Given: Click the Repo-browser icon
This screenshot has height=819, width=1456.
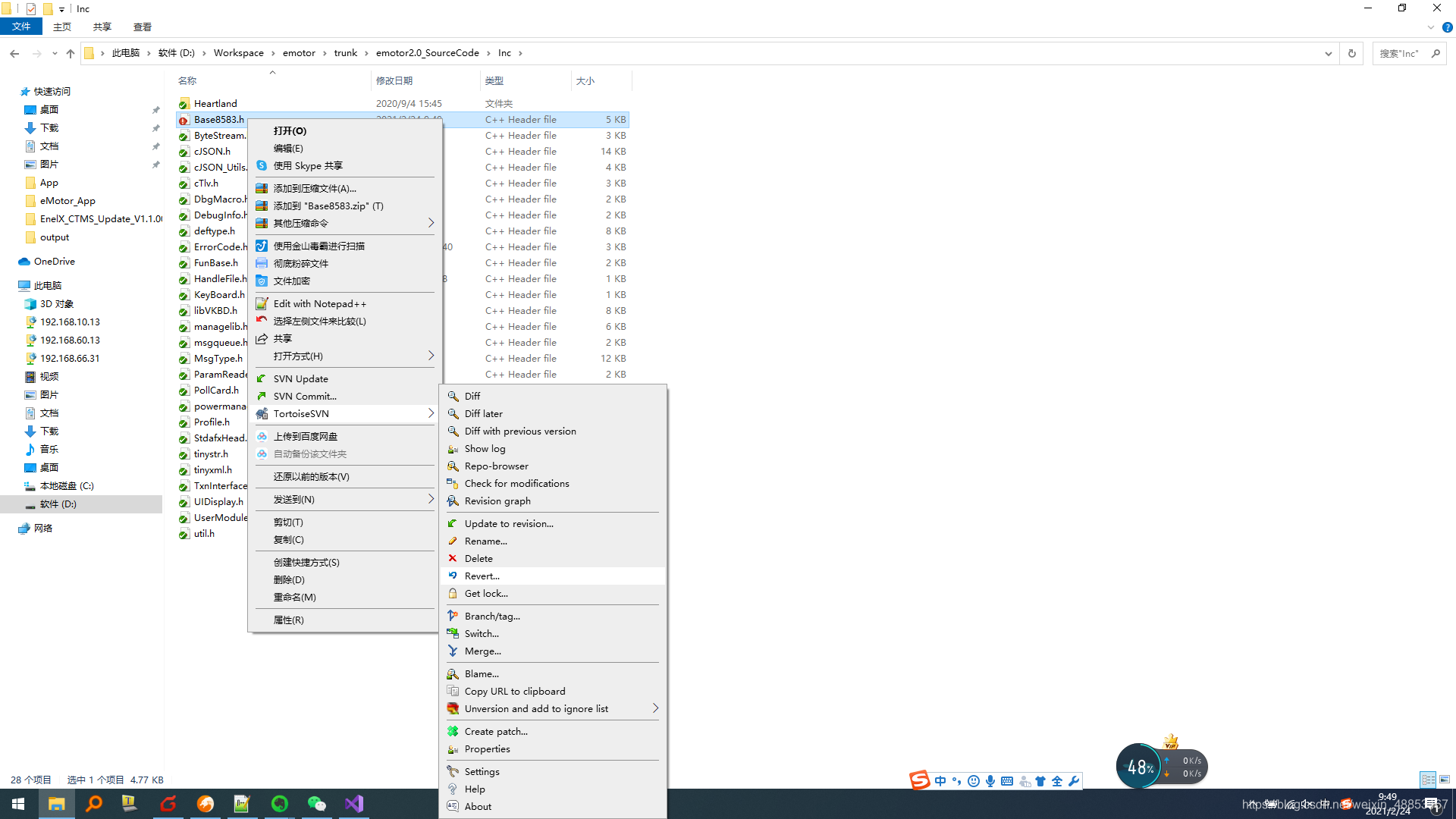Looking at the screenshot, I should click(x=453, y=466).
